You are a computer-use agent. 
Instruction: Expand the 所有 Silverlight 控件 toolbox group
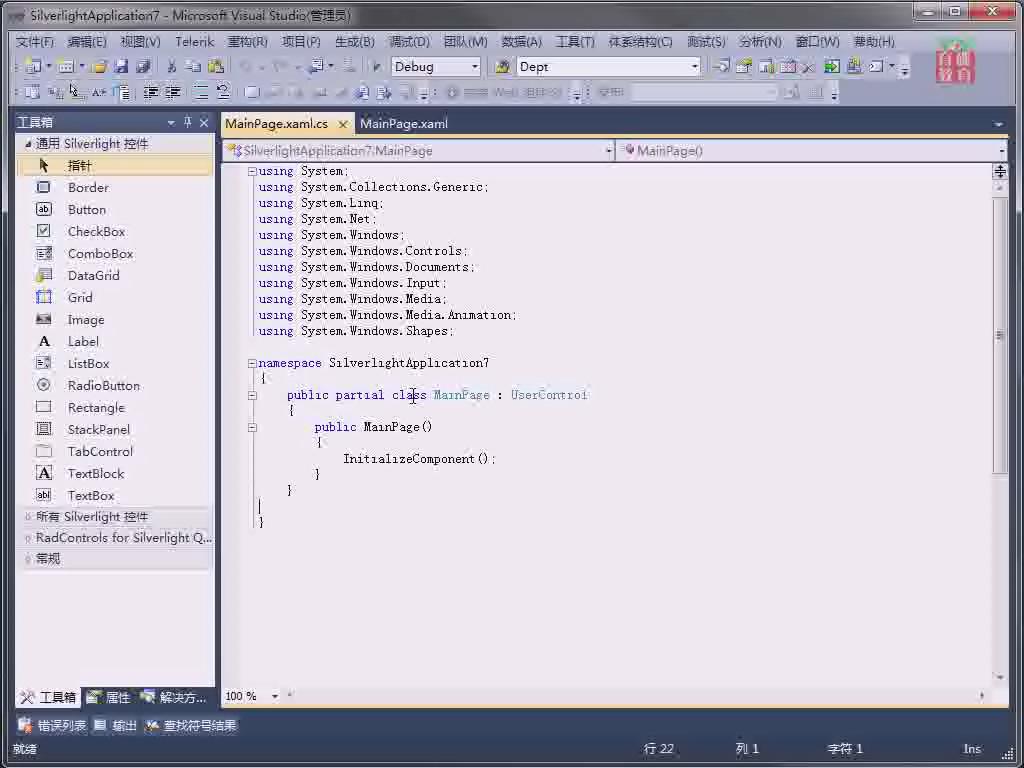pyautogui.click(x=27, y=517)
